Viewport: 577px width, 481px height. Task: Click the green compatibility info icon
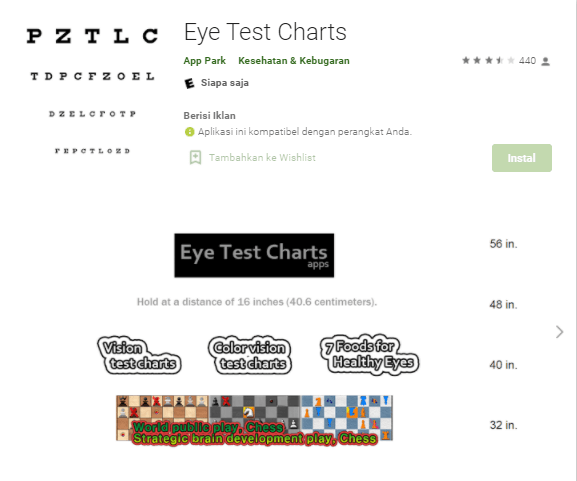click(189, 132)
